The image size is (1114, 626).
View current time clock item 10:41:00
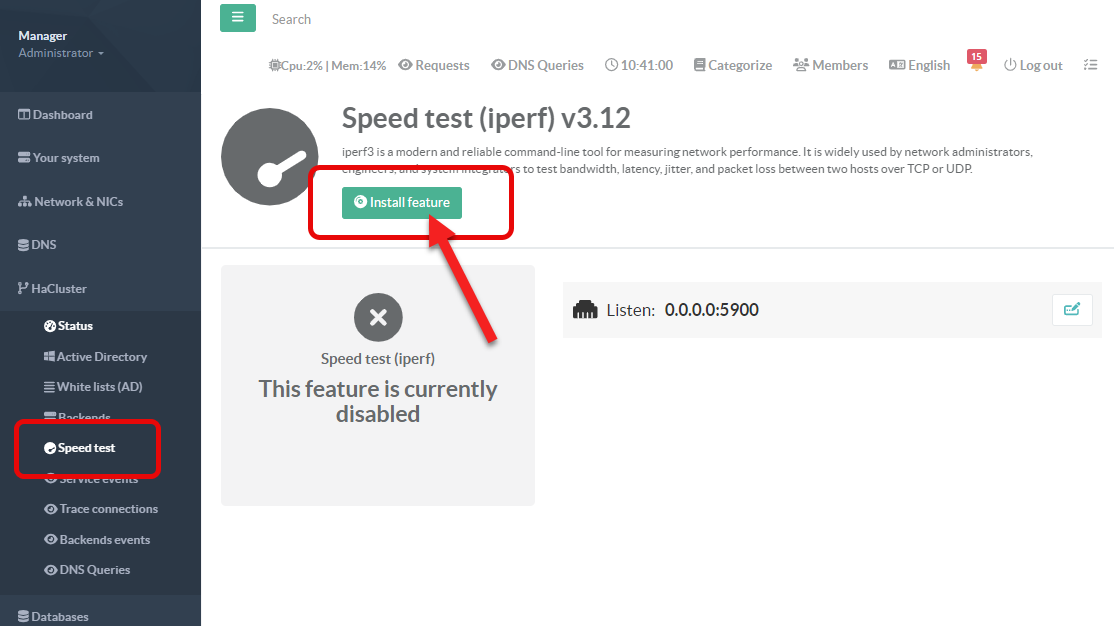tap(639, 65)
